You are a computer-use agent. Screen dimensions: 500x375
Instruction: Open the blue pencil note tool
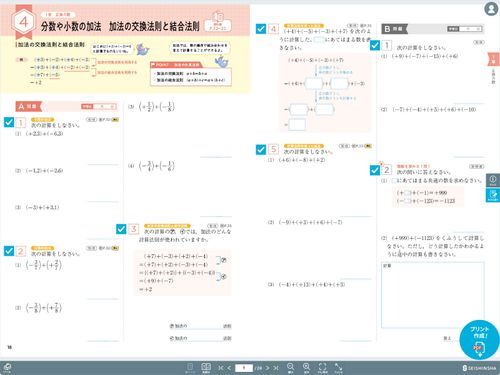493,195
